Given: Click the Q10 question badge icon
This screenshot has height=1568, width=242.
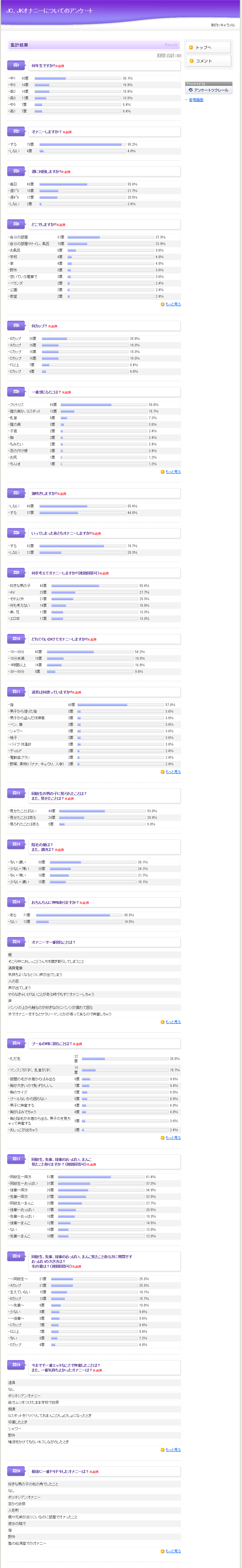Looking at the screenshot, I should pyautogui.click(x=16, y=638).
